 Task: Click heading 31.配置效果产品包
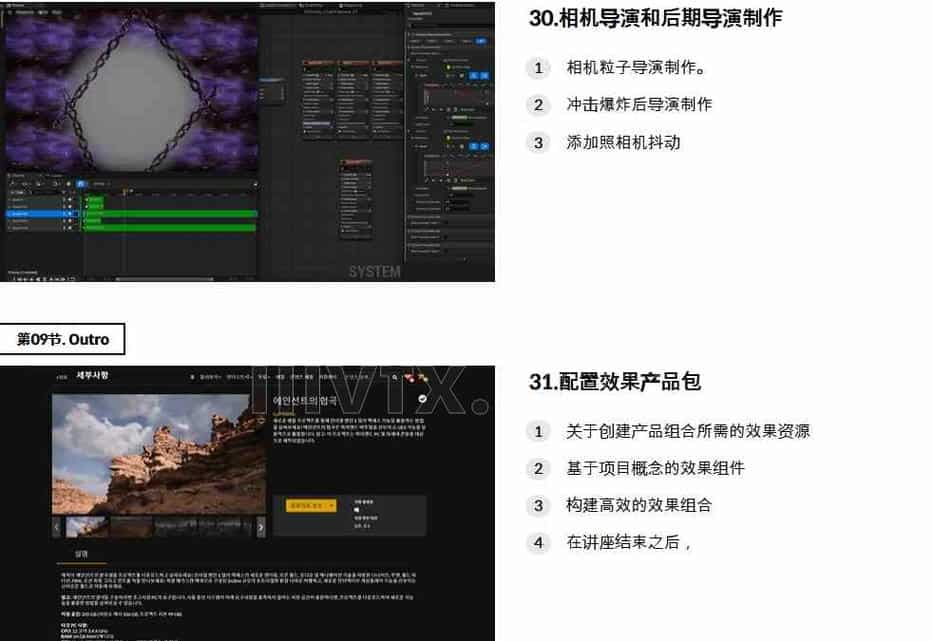point(615,381)
